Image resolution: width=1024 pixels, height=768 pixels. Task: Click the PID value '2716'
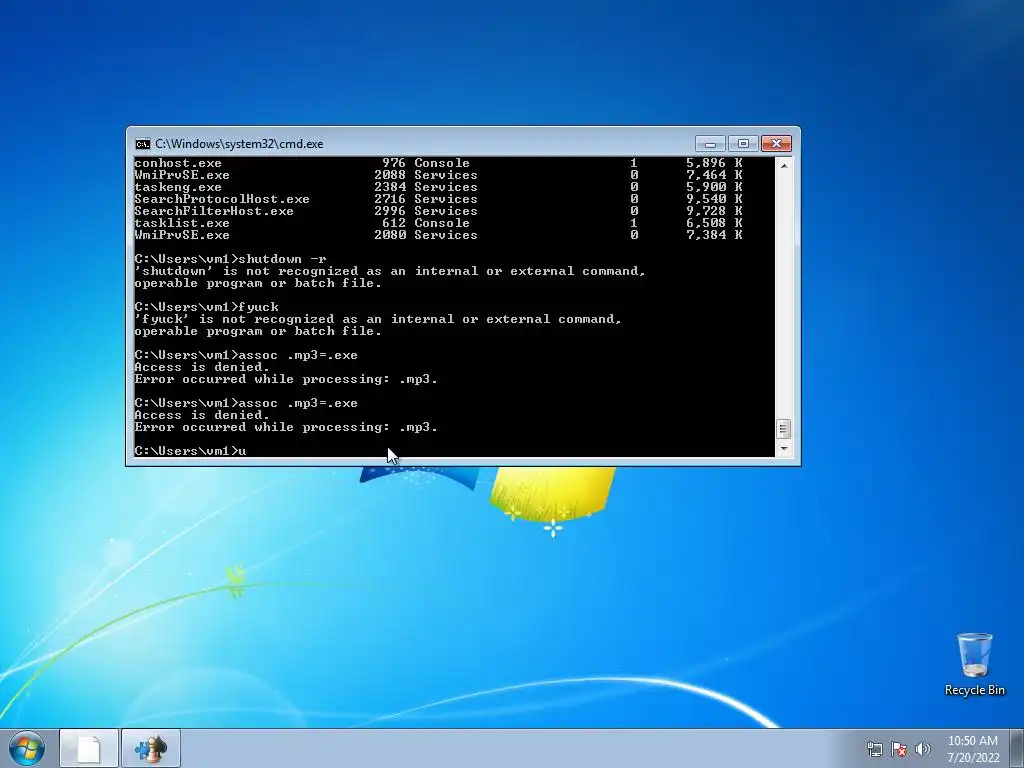click(x=390, y=199)
